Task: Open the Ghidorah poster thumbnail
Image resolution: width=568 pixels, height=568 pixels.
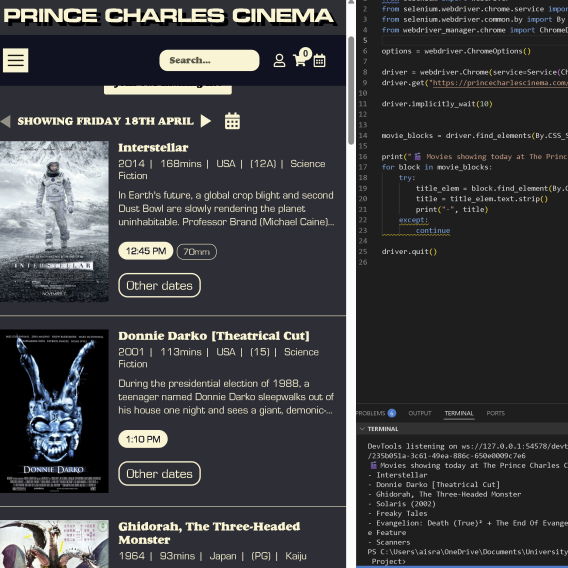Action: pyautogui.click(x=54, y=544)
